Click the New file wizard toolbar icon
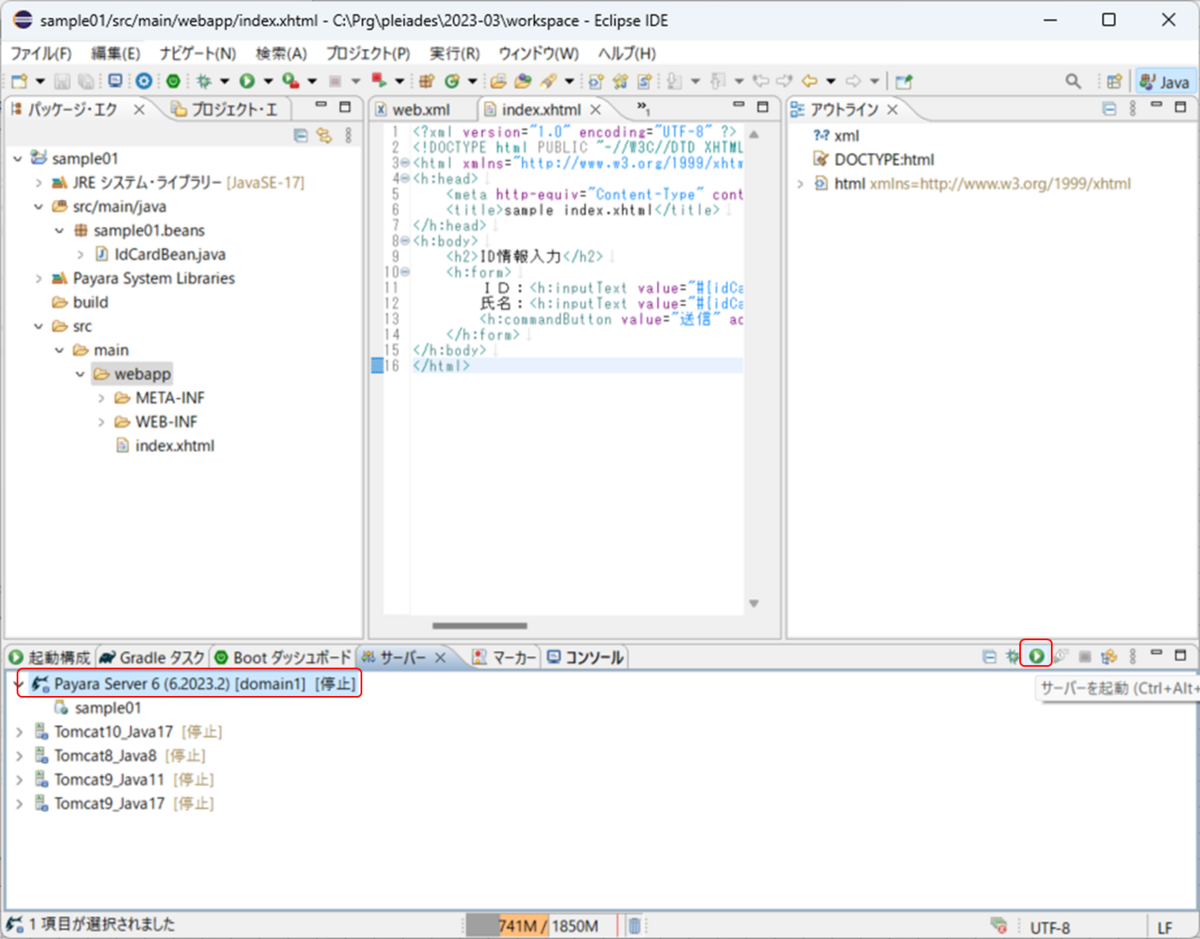Image resolution: width=1200 pixels, height=939 pixels. tap(19, 81)
